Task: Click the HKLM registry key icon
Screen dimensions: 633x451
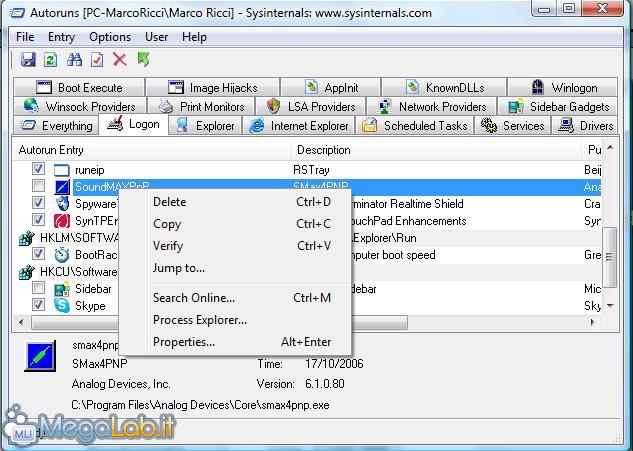Action: point(27,238)
